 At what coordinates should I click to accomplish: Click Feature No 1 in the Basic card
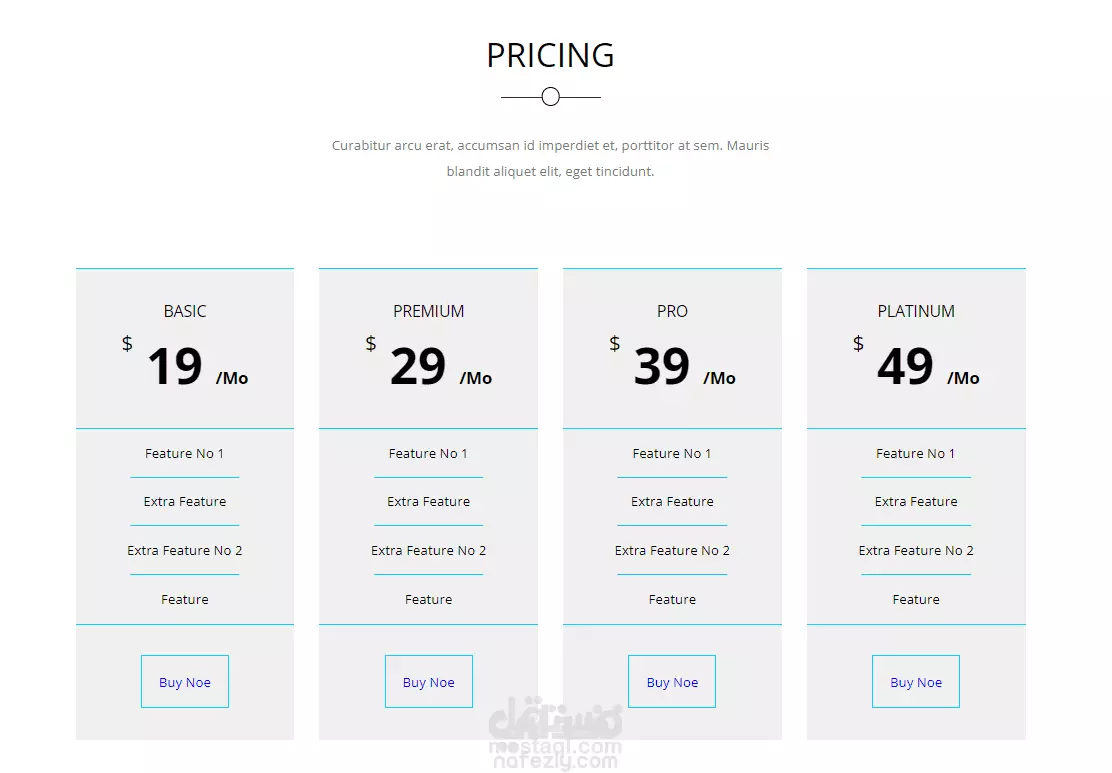[184, 453]
